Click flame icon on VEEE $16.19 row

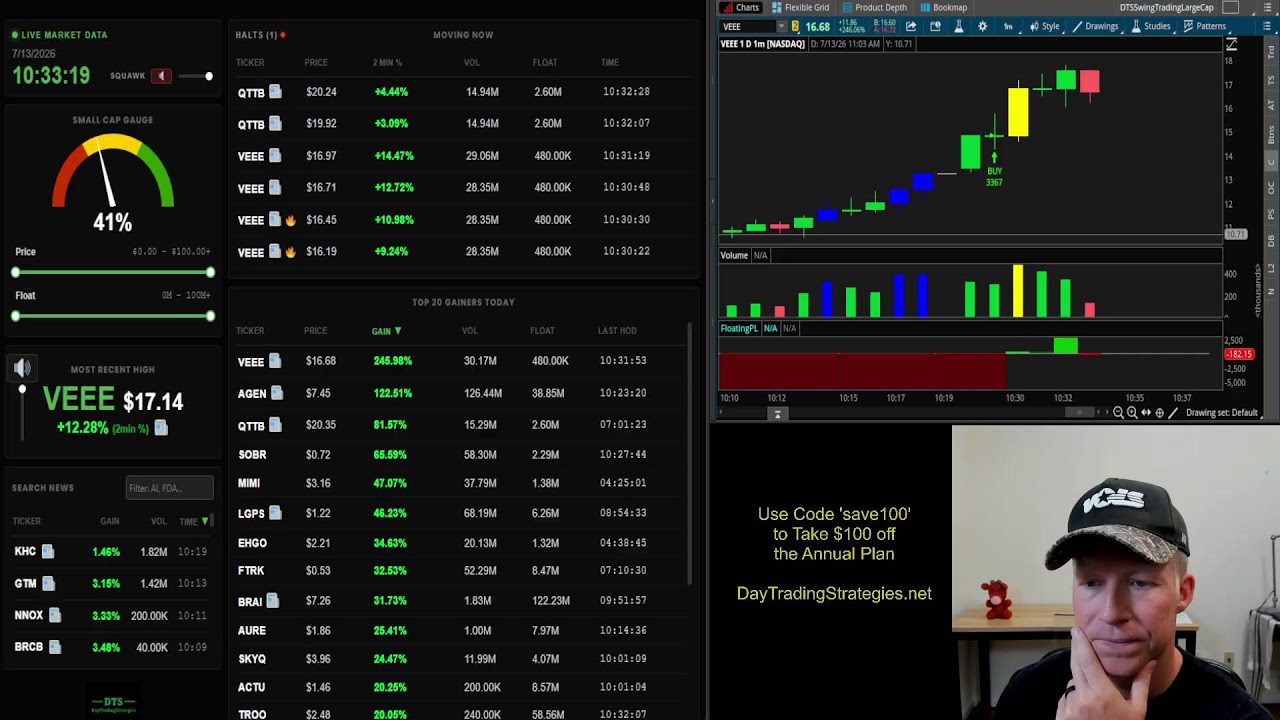pos(290,252)
